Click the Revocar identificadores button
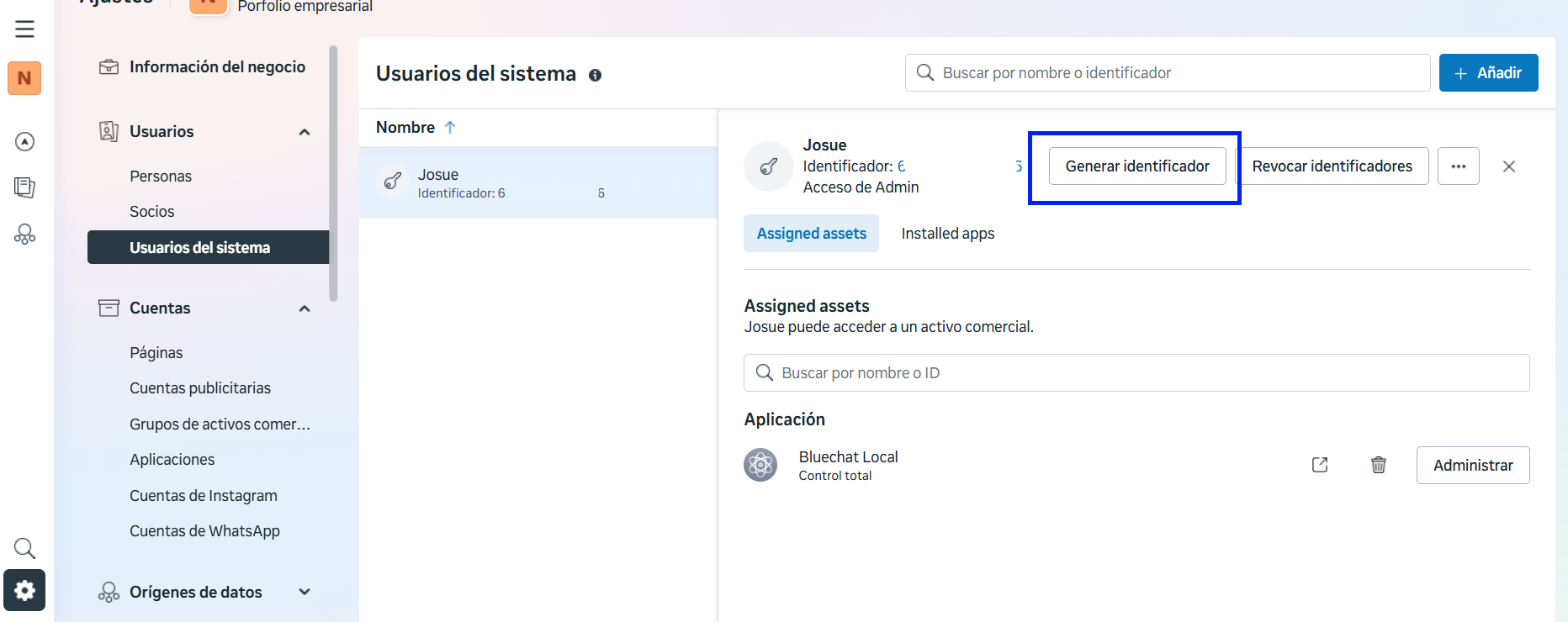 [1332, 166]
